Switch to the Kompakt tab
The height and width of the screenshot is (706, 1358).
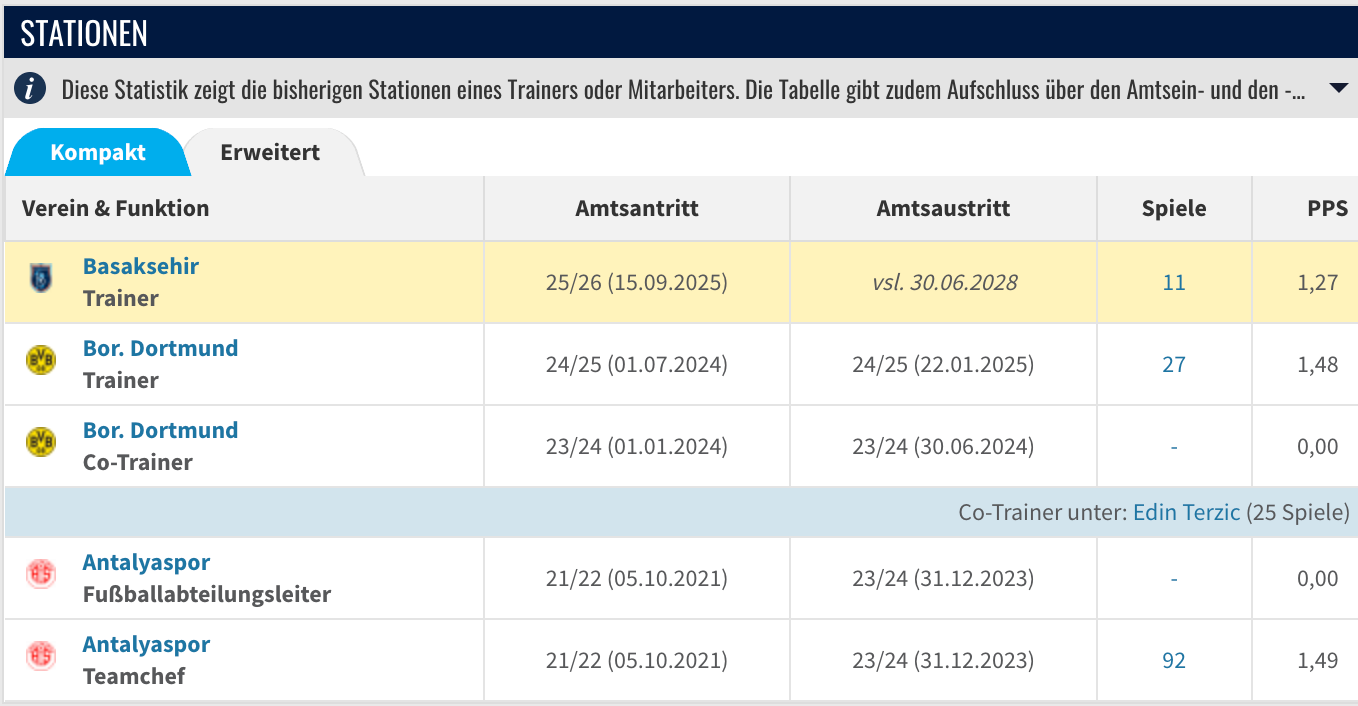click(98, 152)
